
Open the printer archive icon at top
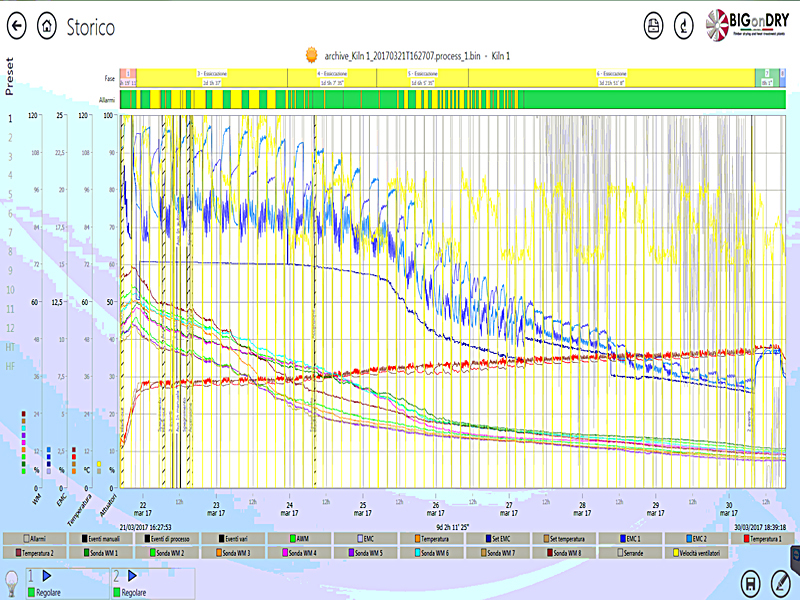coord(654,26)
